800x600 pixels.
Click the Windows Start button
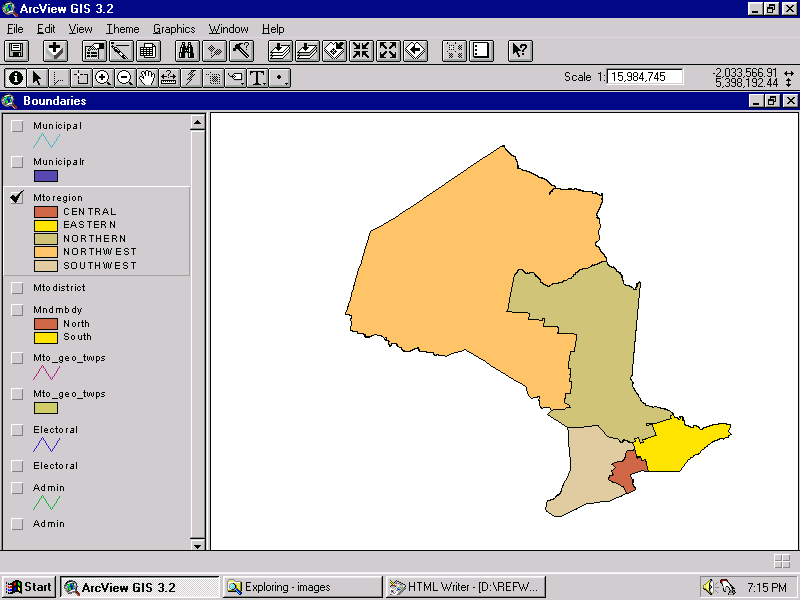pyautogui.click(x=29, y=587)
